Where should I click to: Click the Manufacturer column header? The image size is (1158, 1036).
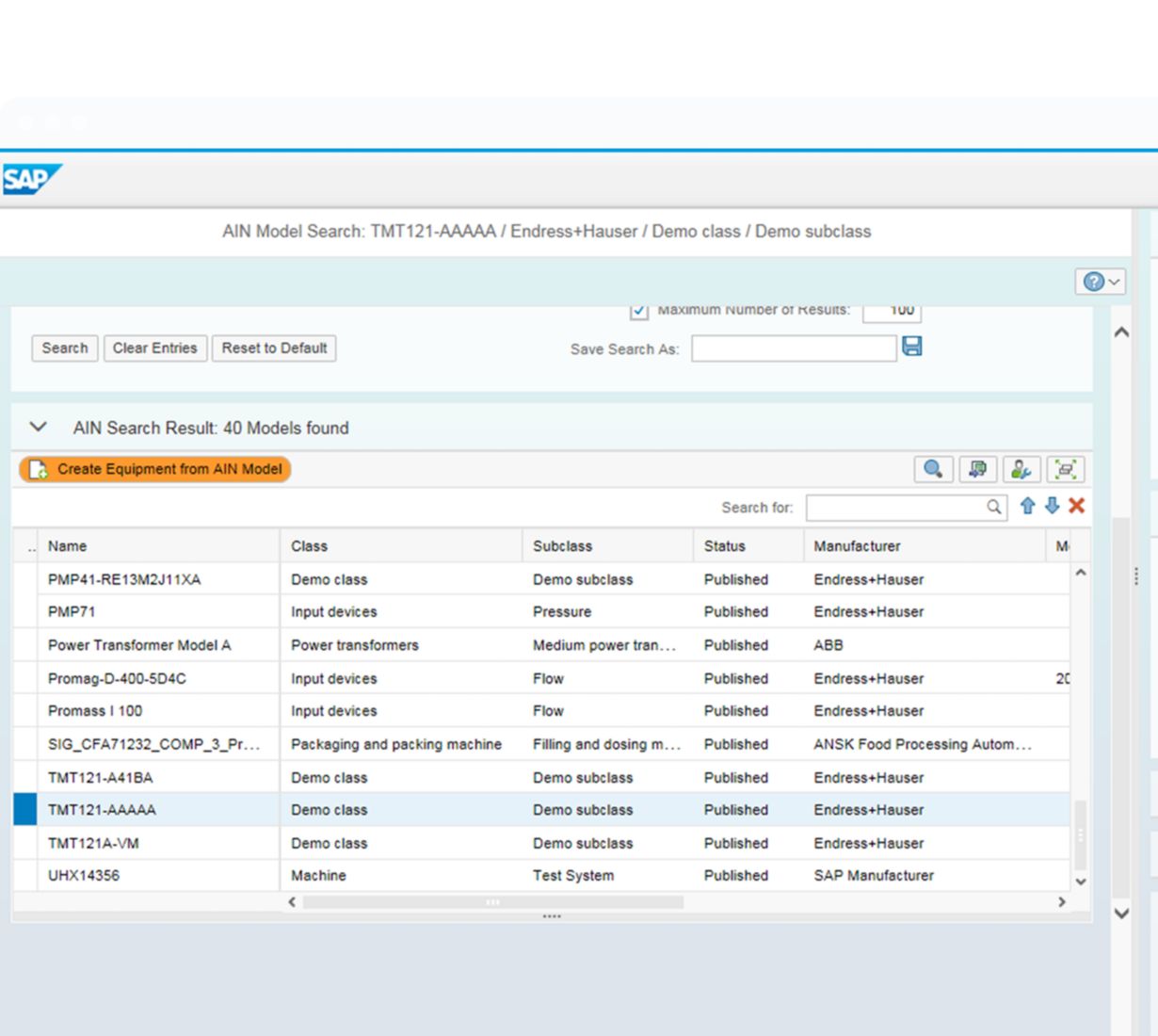(857, 546)
